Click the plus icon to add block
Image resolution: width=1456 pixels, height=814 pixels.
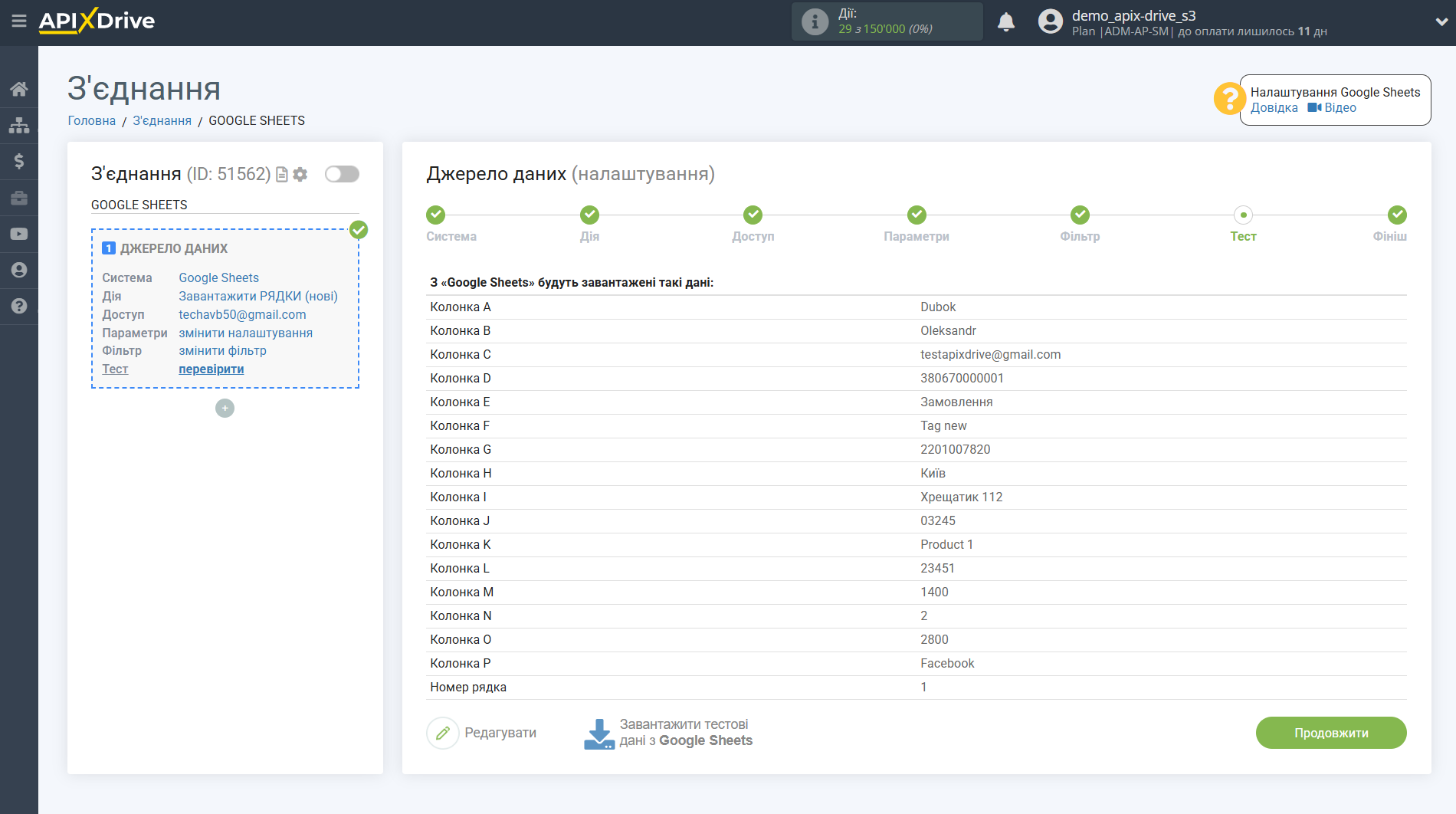[225, 409]
